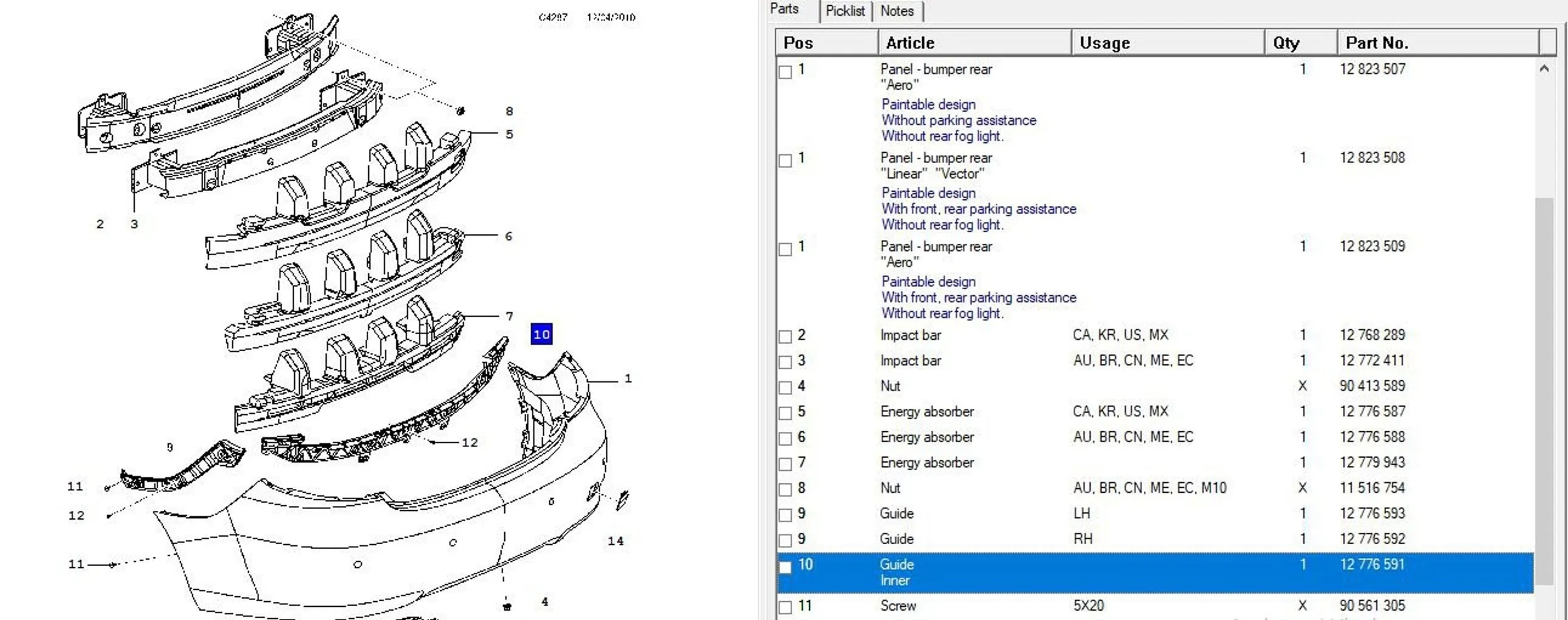Check the Nut 11 516 754 row
The width and height of the screenshot is (1568, 620).
pyautogui.click(x=785, y=490)
